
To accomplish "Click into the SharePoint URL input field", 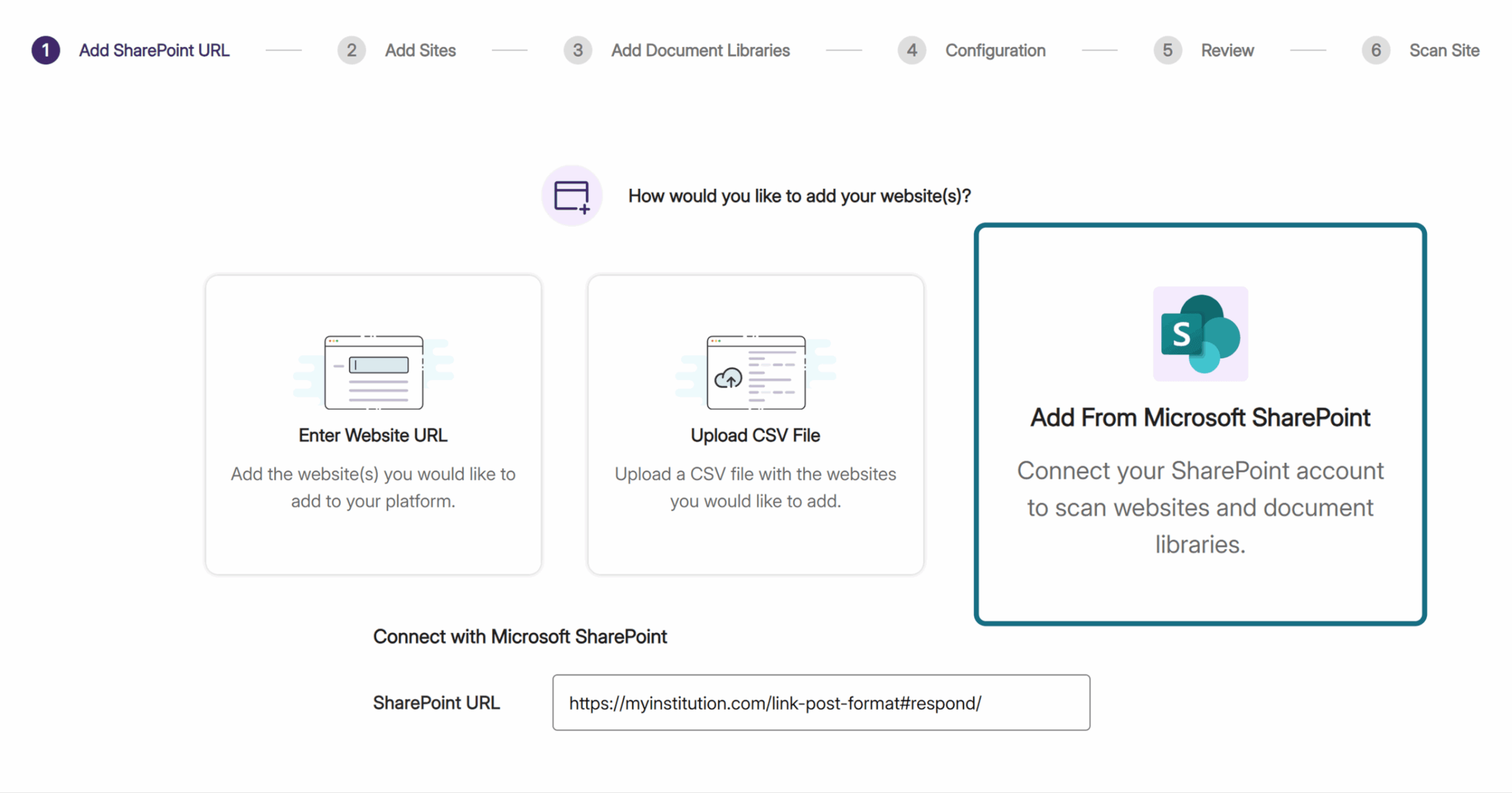I will pos(821,703).
